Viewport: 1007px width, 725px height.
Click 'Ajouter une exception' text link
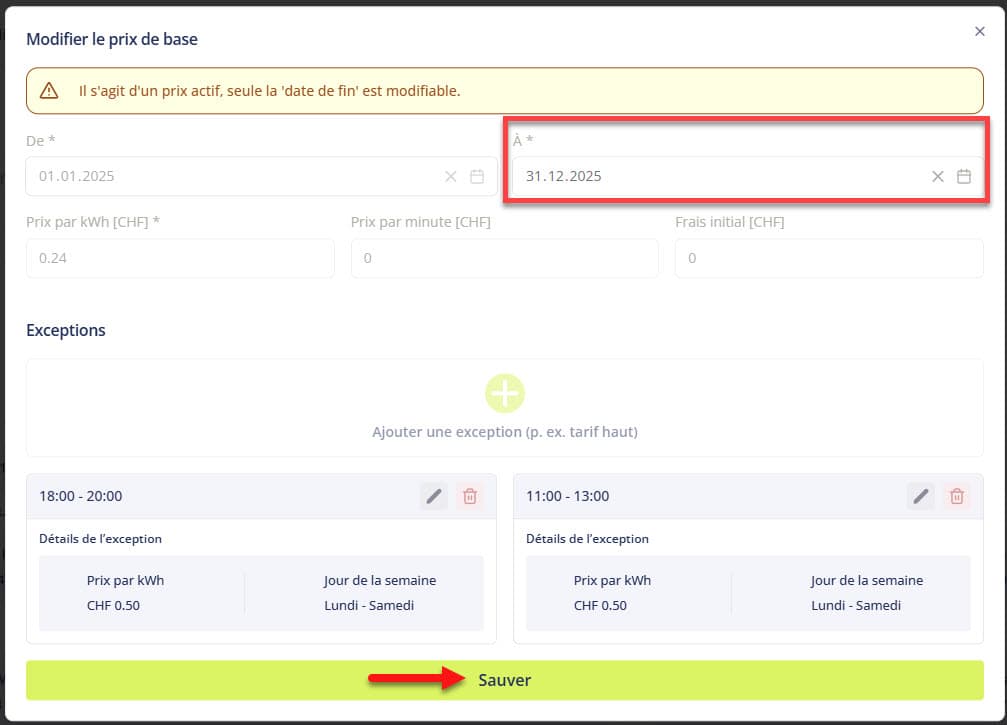tap(504, 432)
